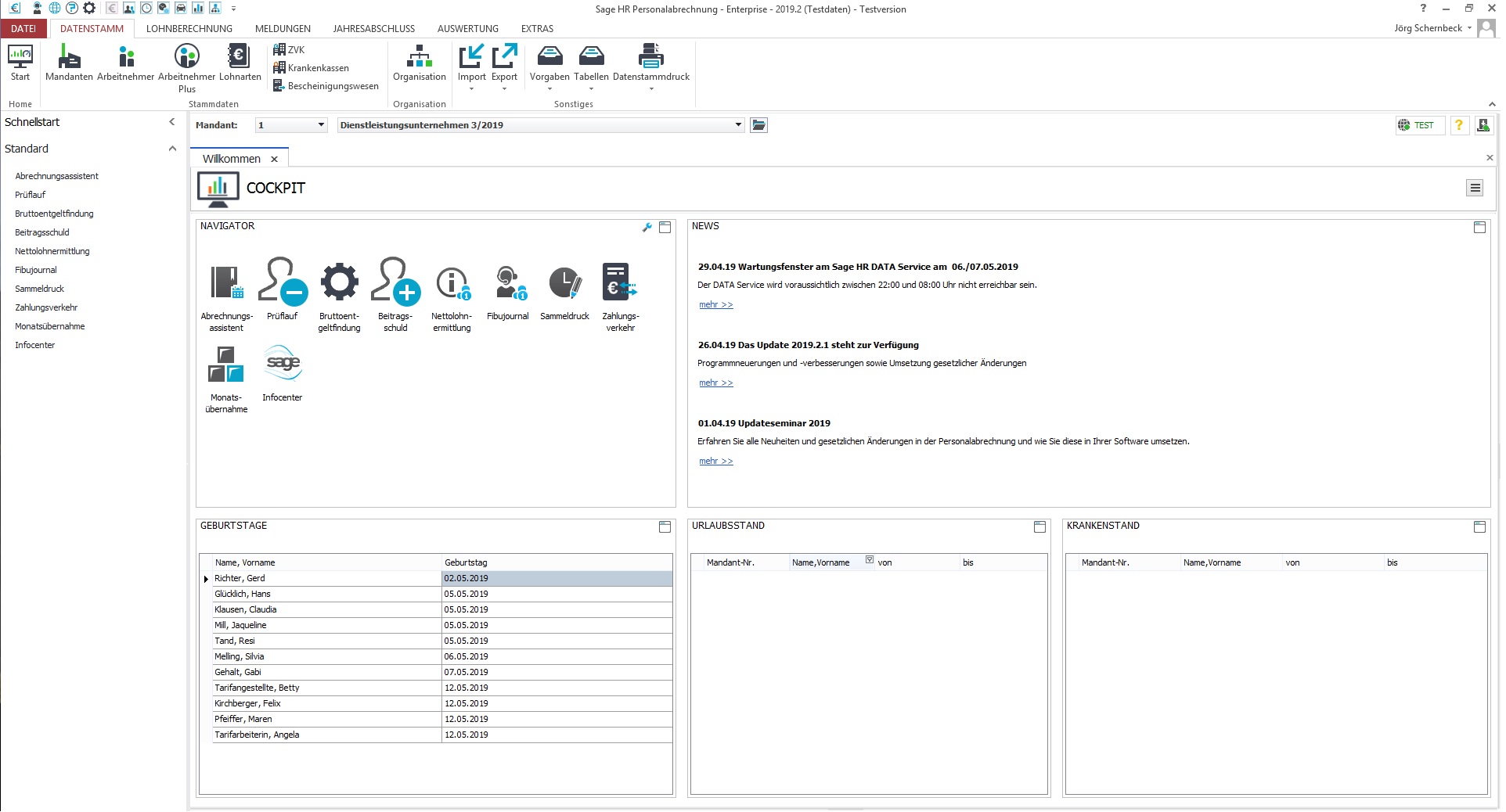Select Zahlungsverkehr in Schnellstart list

click(x=46, y=307)
